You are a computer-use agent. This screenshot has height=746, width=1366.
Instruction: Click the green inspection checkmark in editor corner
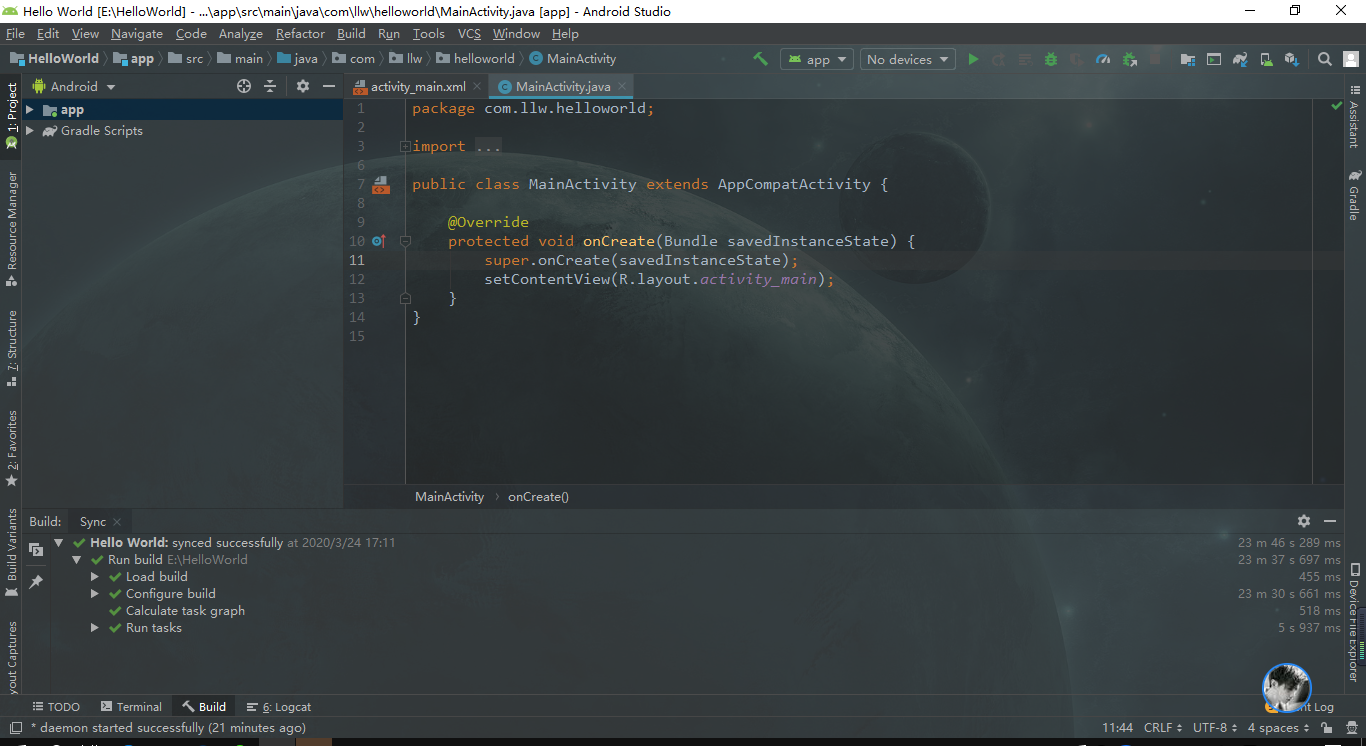point(1336,105)
